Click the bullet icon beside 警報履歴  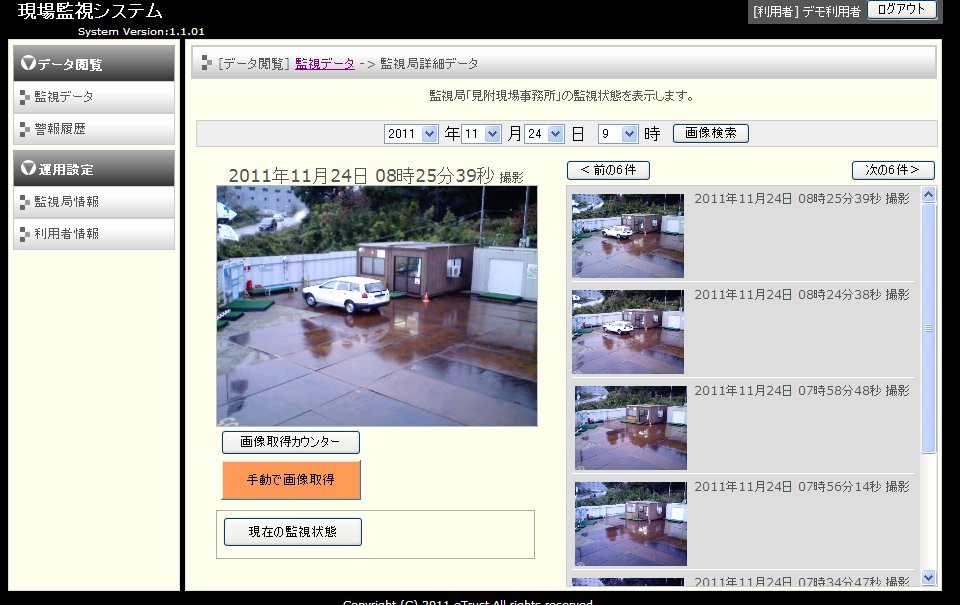[24, 129]
